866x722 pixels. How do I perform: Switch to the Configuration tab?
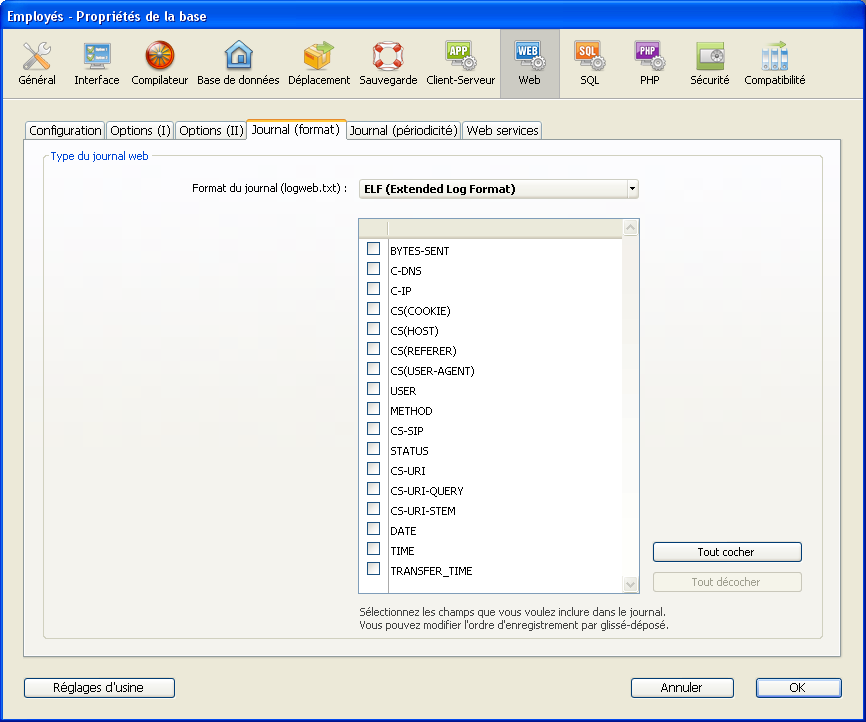click(65, 130)
